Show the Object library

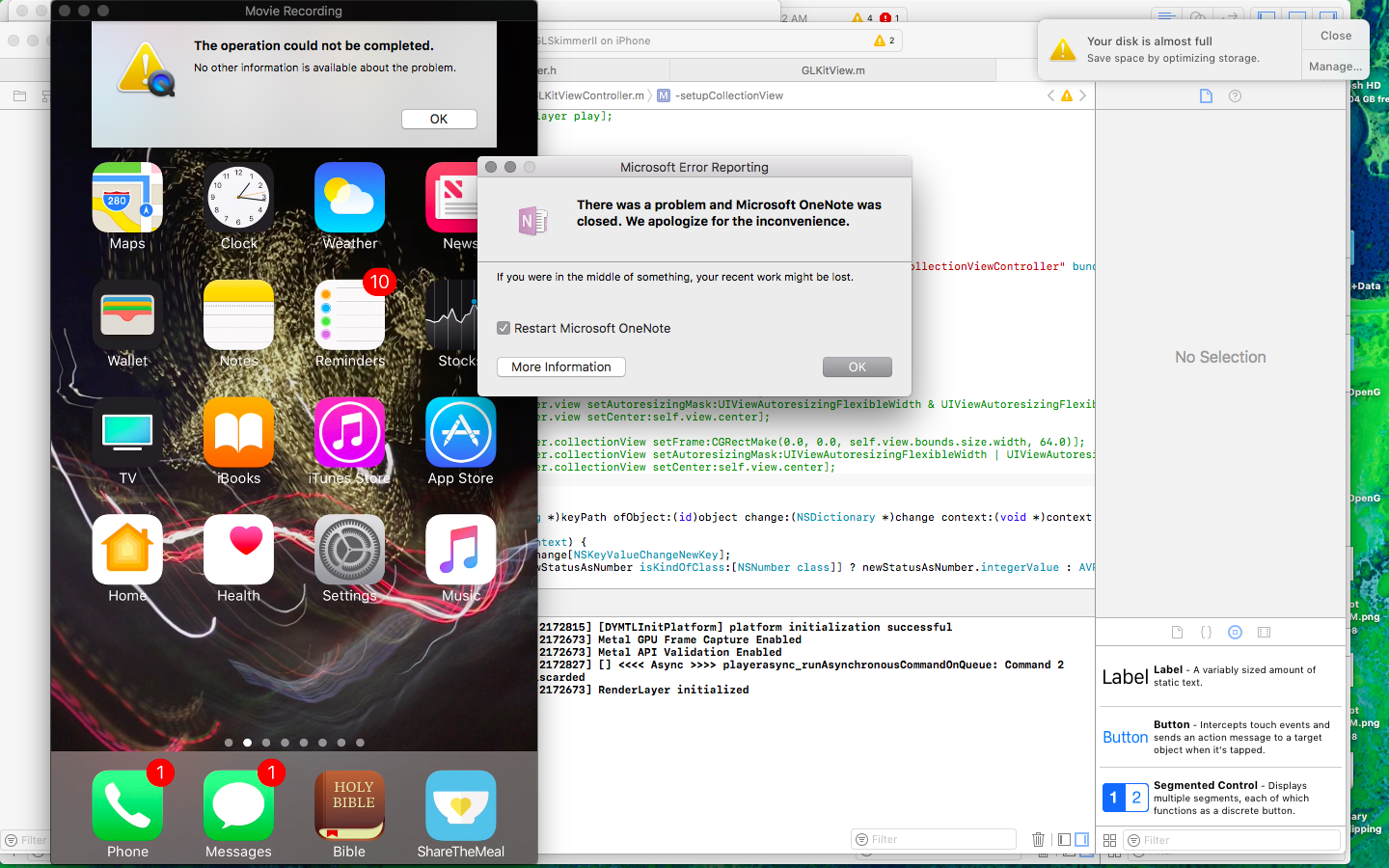(1235, 633)
